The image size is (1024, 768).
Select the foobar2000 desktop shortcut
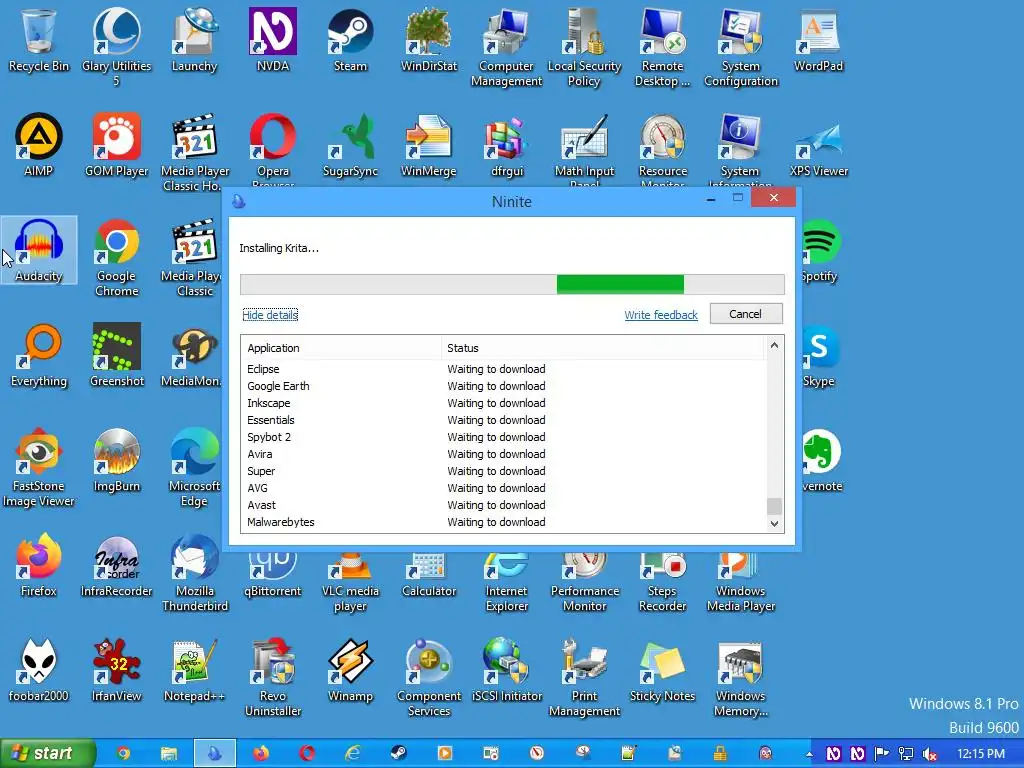(x=39, y=670)
